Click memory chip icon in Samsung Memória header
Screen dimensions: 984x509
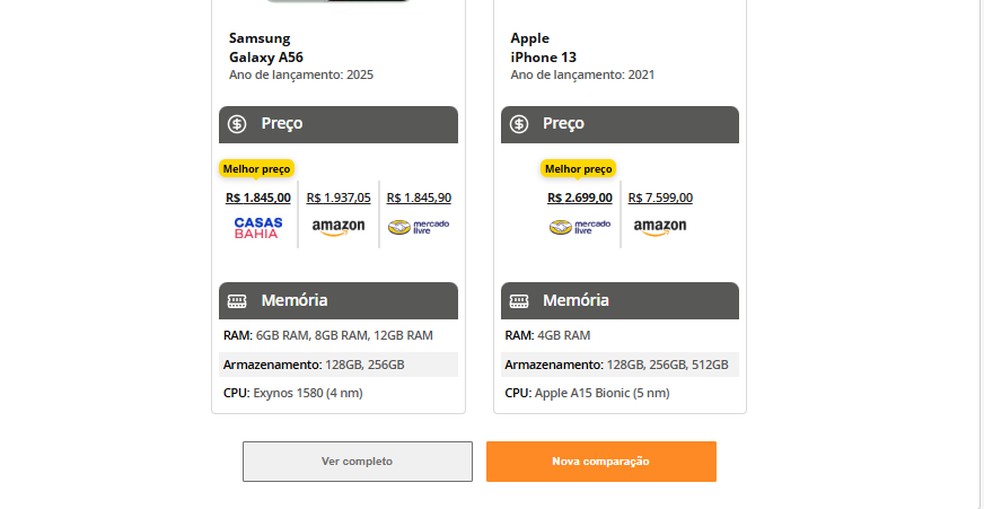237,301
